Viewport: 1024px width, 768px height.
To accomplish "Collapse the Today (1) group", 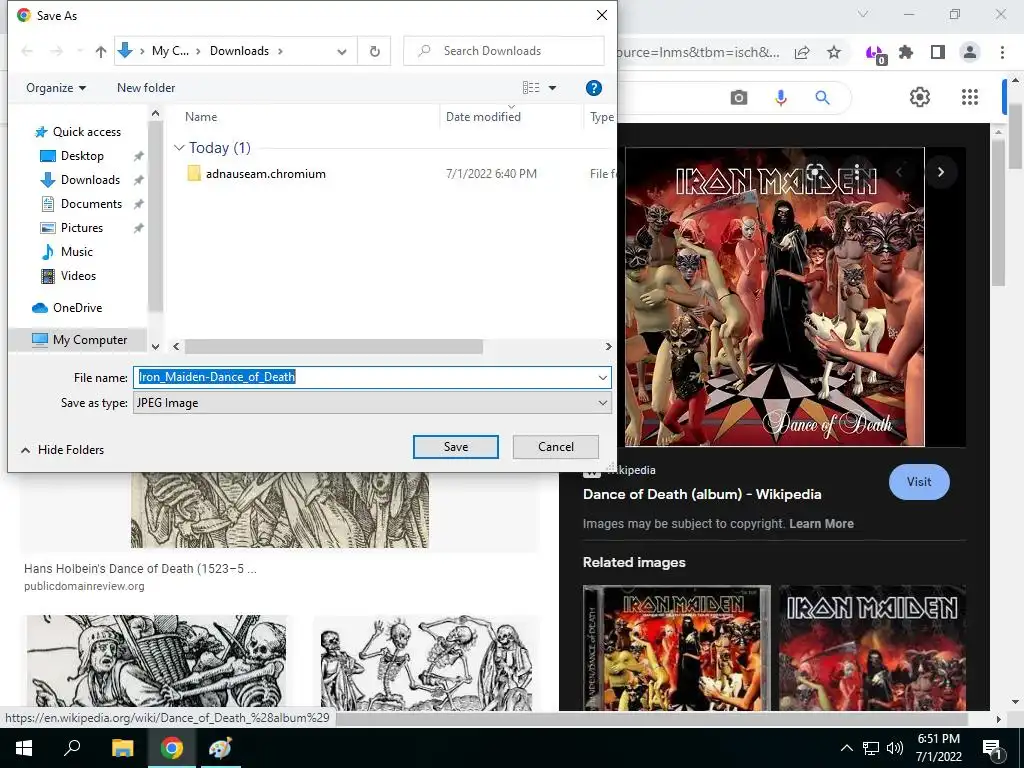I will point(179,148).
